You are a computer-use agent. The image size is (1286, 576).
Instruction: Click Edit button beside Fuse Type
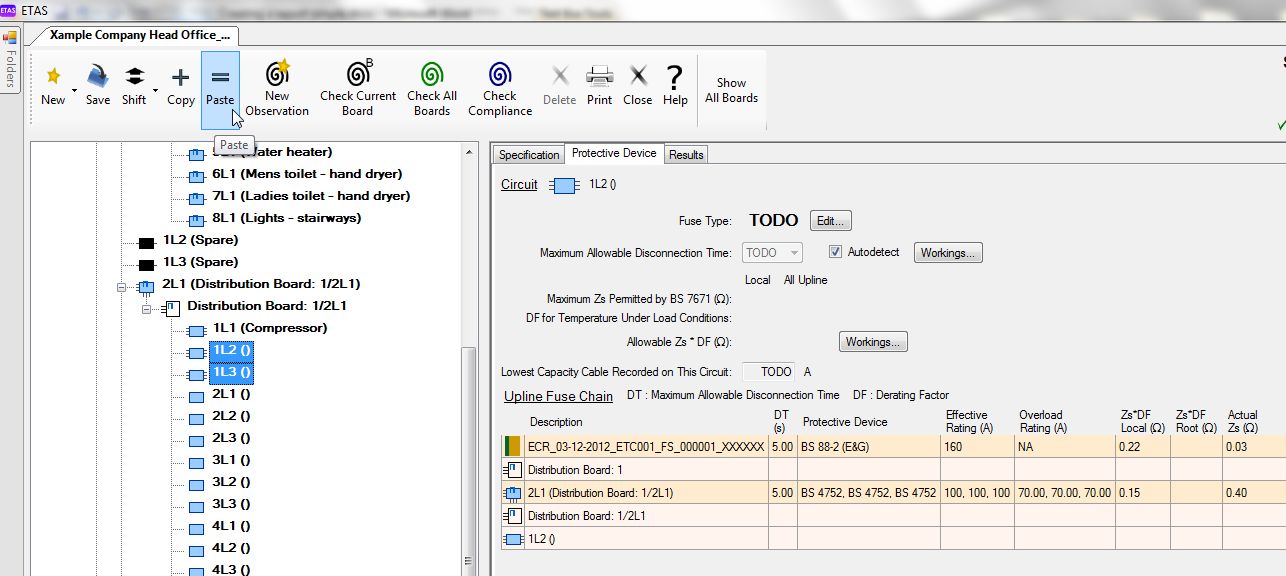[830, 221]
